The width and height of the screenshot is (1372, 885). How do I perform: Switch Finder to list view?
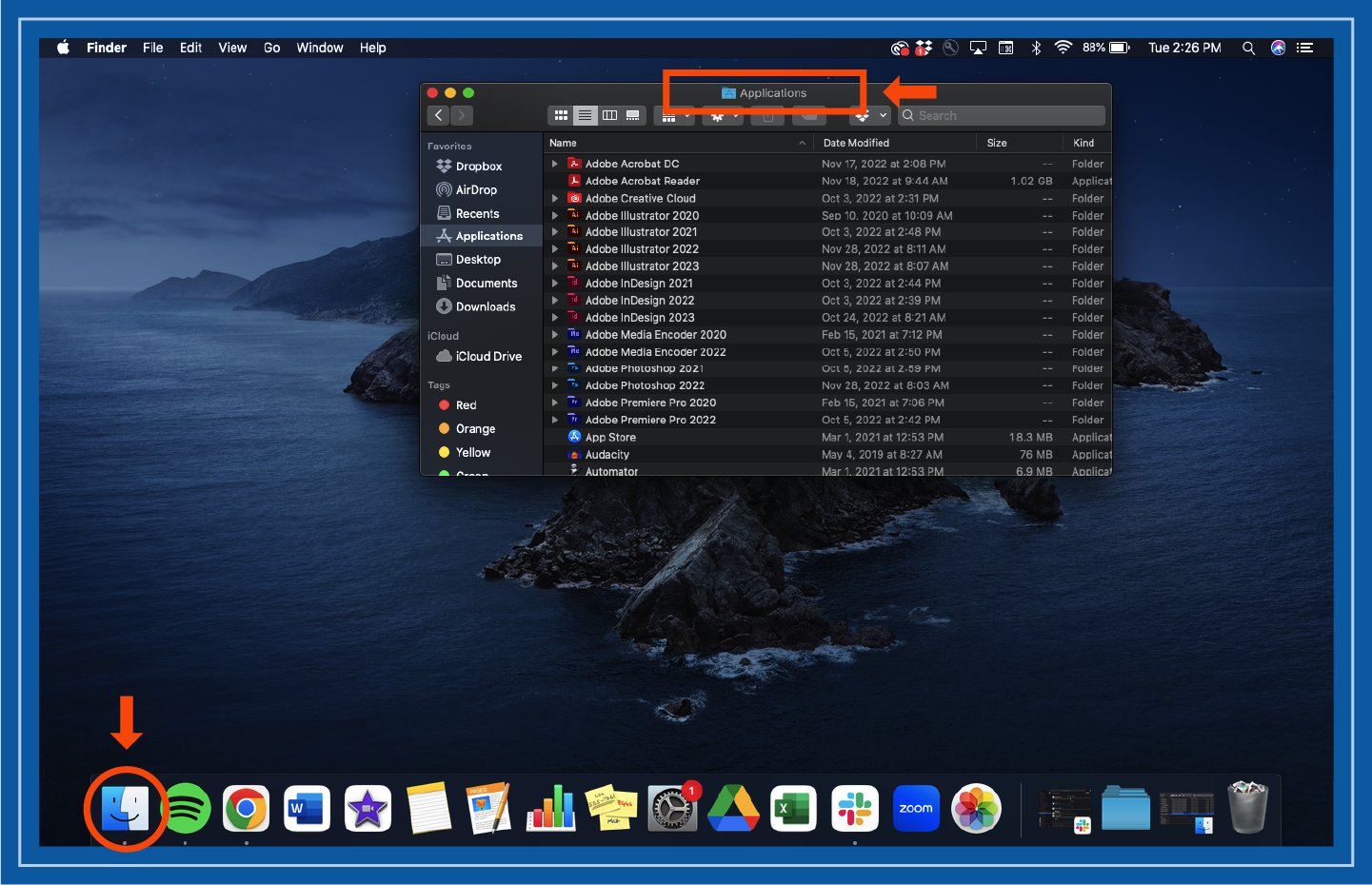pos(586,115)
